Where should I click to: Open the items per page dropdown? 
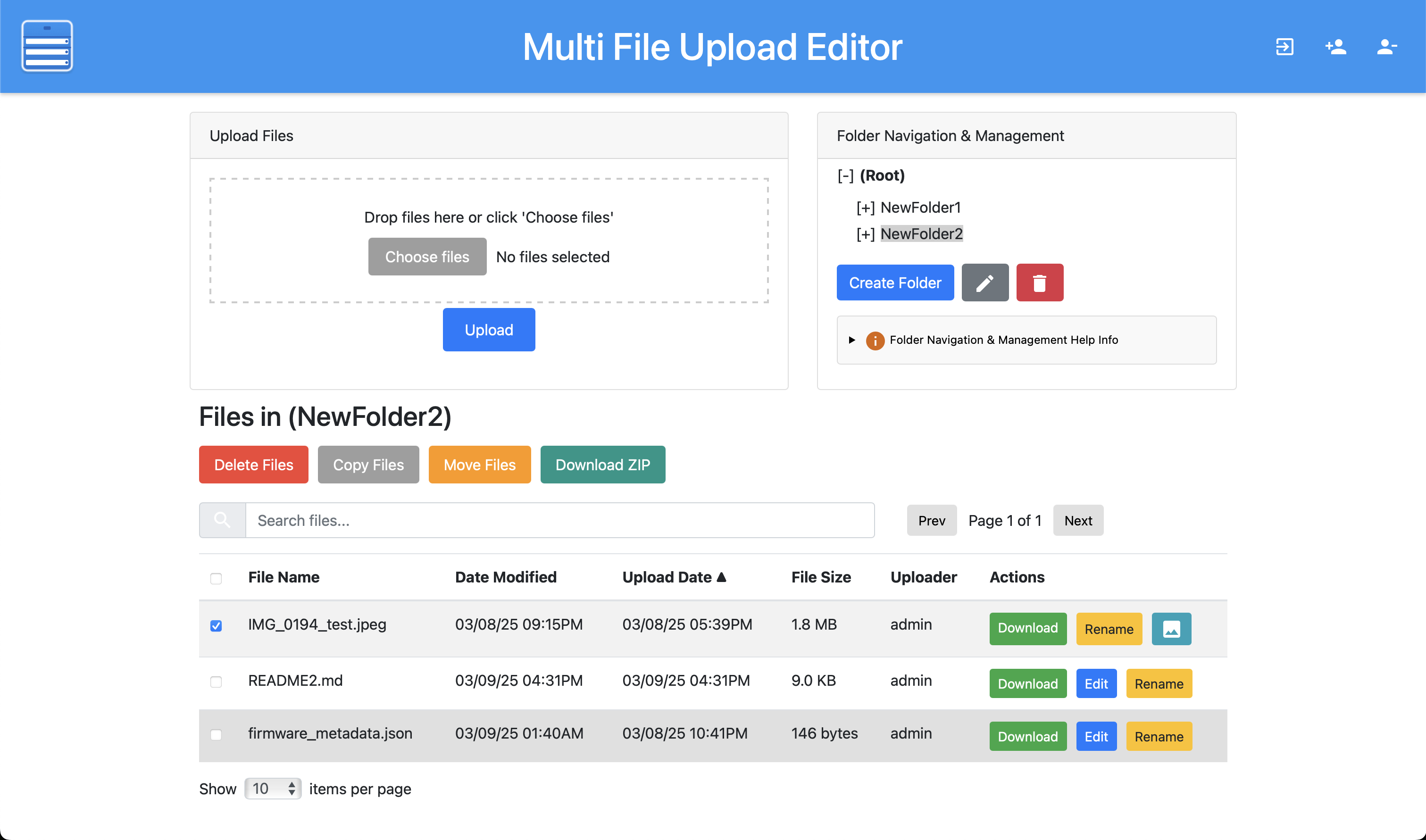[273, 789]
